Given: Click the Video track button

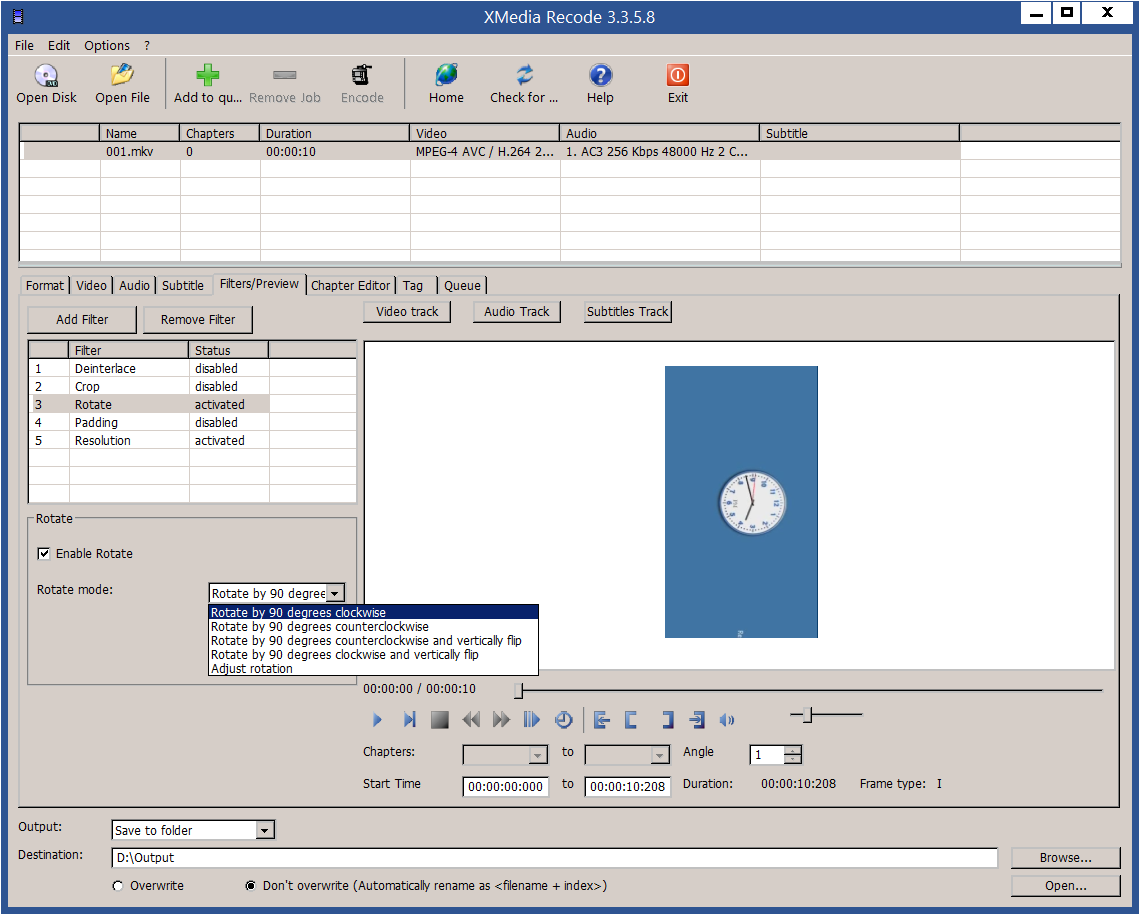Looking at the screenshot, I should 407,312.
